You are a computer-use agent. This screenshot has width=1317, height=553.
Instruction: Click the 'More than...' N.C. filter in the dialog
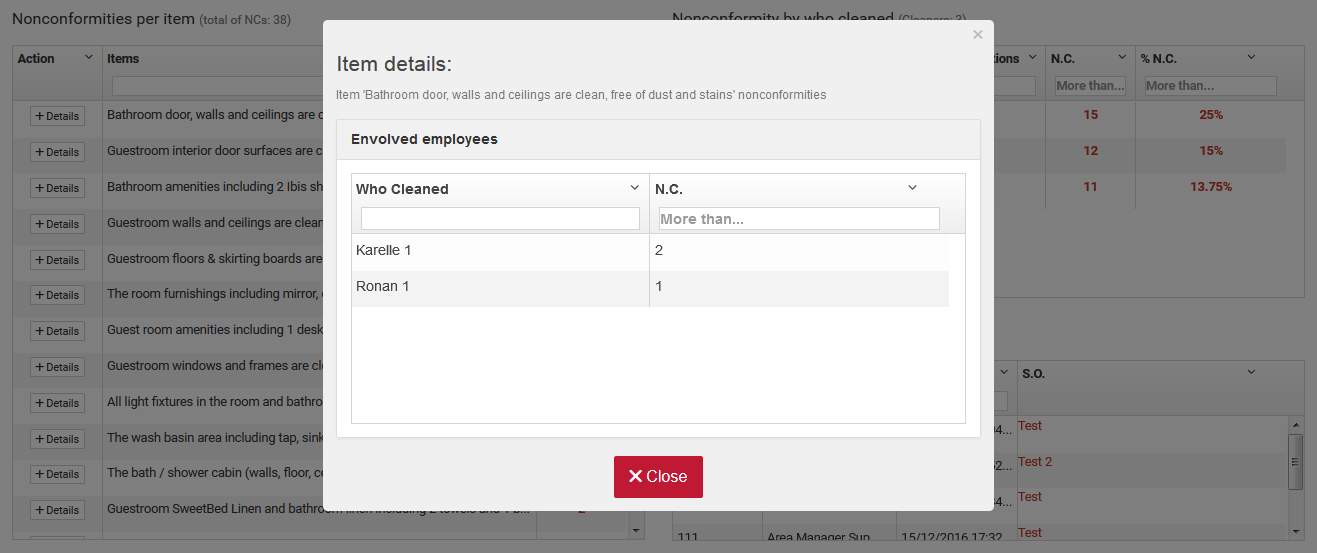pos(799,218)
